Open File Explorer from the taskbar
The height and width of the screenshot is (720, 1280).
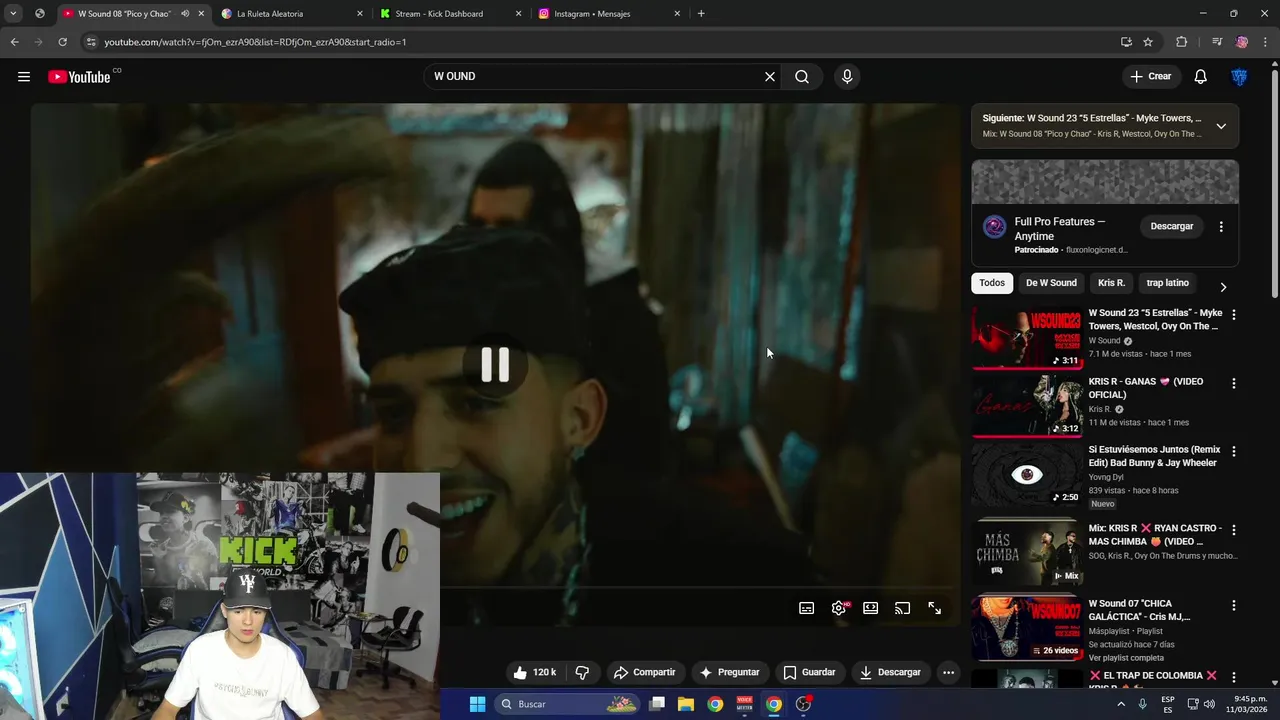point(686,704)
